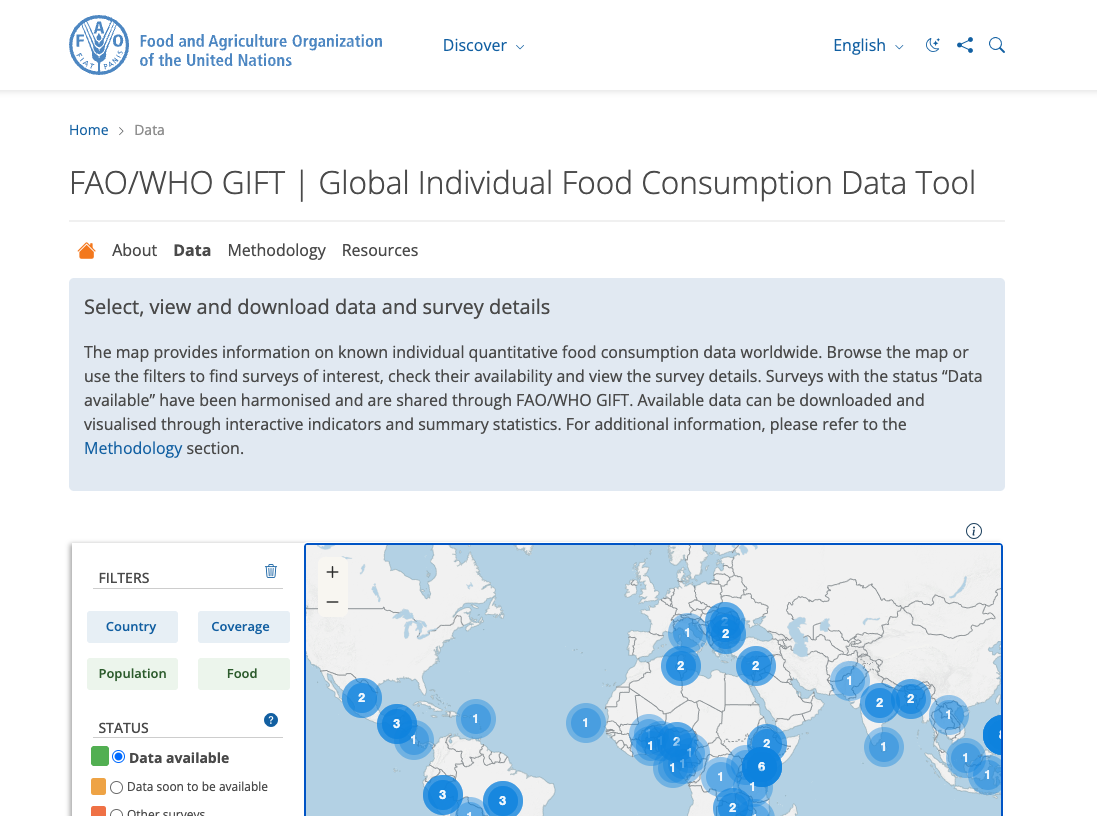1097x816 pixels.
Task: Click the Home breadcrumb link
Action: click(x=88, y=129)
